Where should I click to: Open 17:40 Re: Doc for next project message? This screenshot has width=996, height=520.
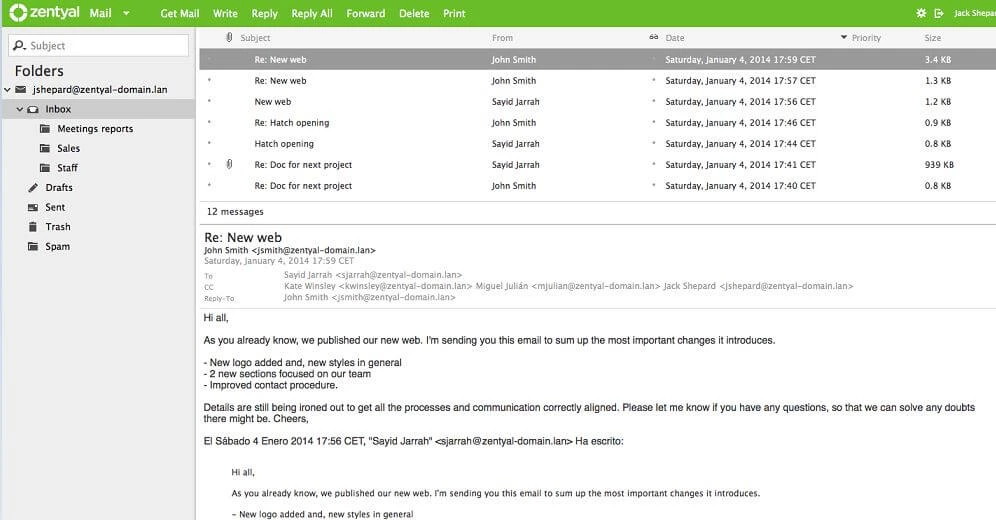tap(598, 185)
